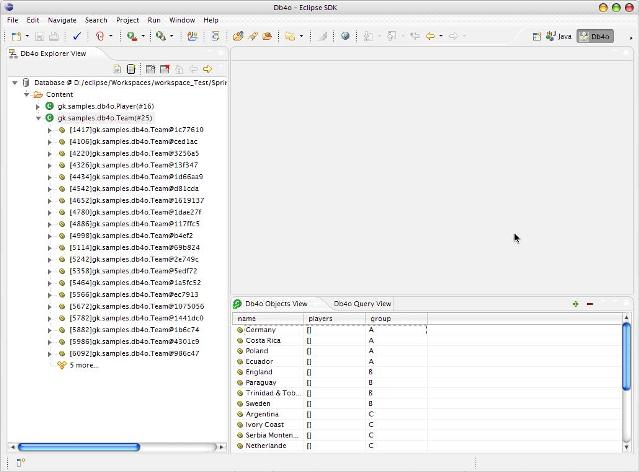The height and width of the screenshot is (472, 639).
Task: Click the green plus icon in Objects View
Action: (575, 303)
